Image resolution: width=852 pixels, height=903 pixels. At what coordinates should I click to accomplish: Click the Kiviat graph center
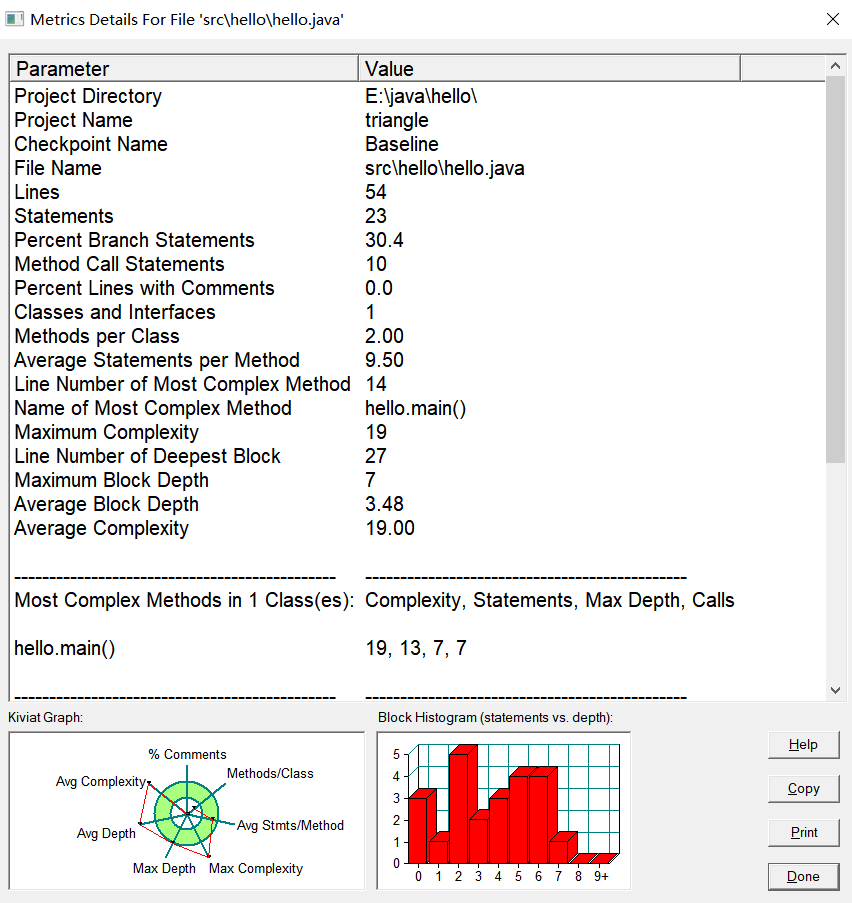(187, 813)
